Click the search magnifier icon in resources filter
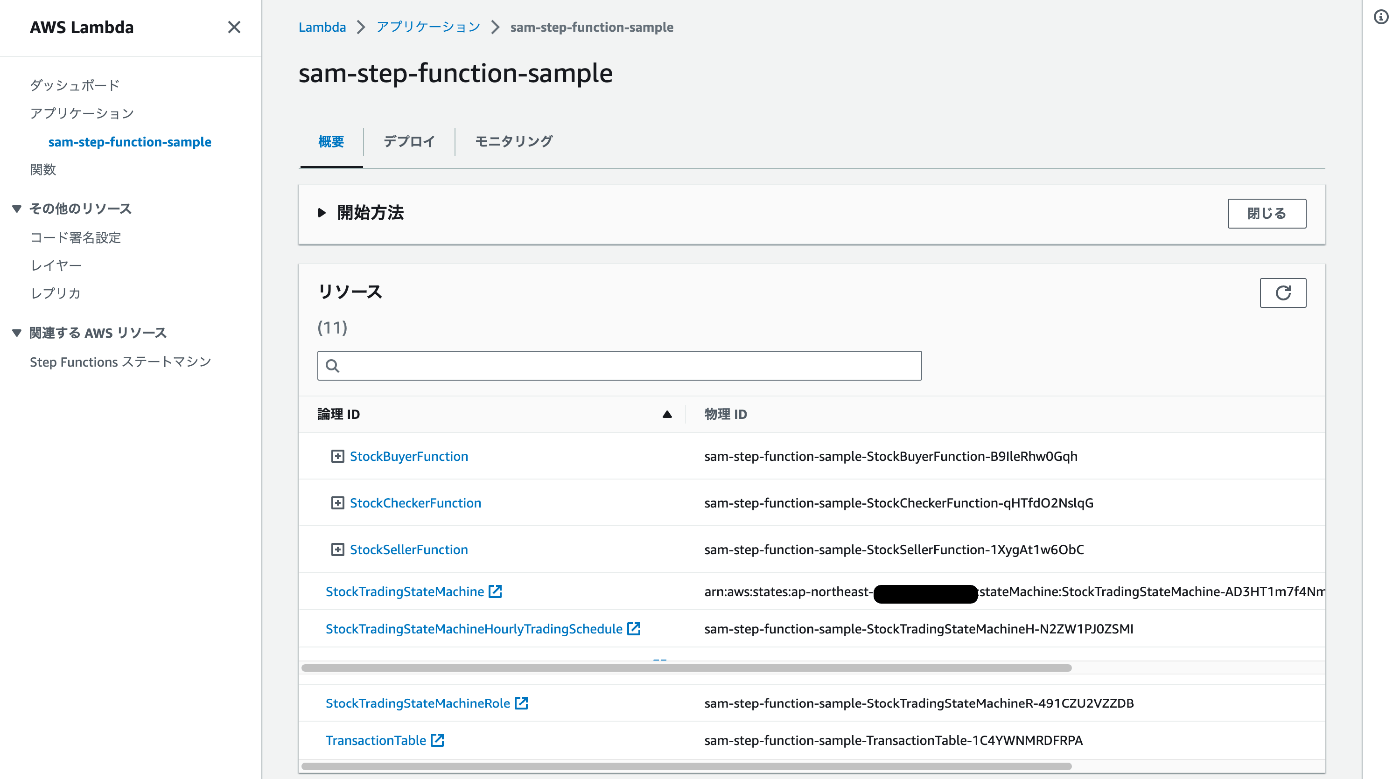Screen dimensions: 1400x779 point(333,366)
